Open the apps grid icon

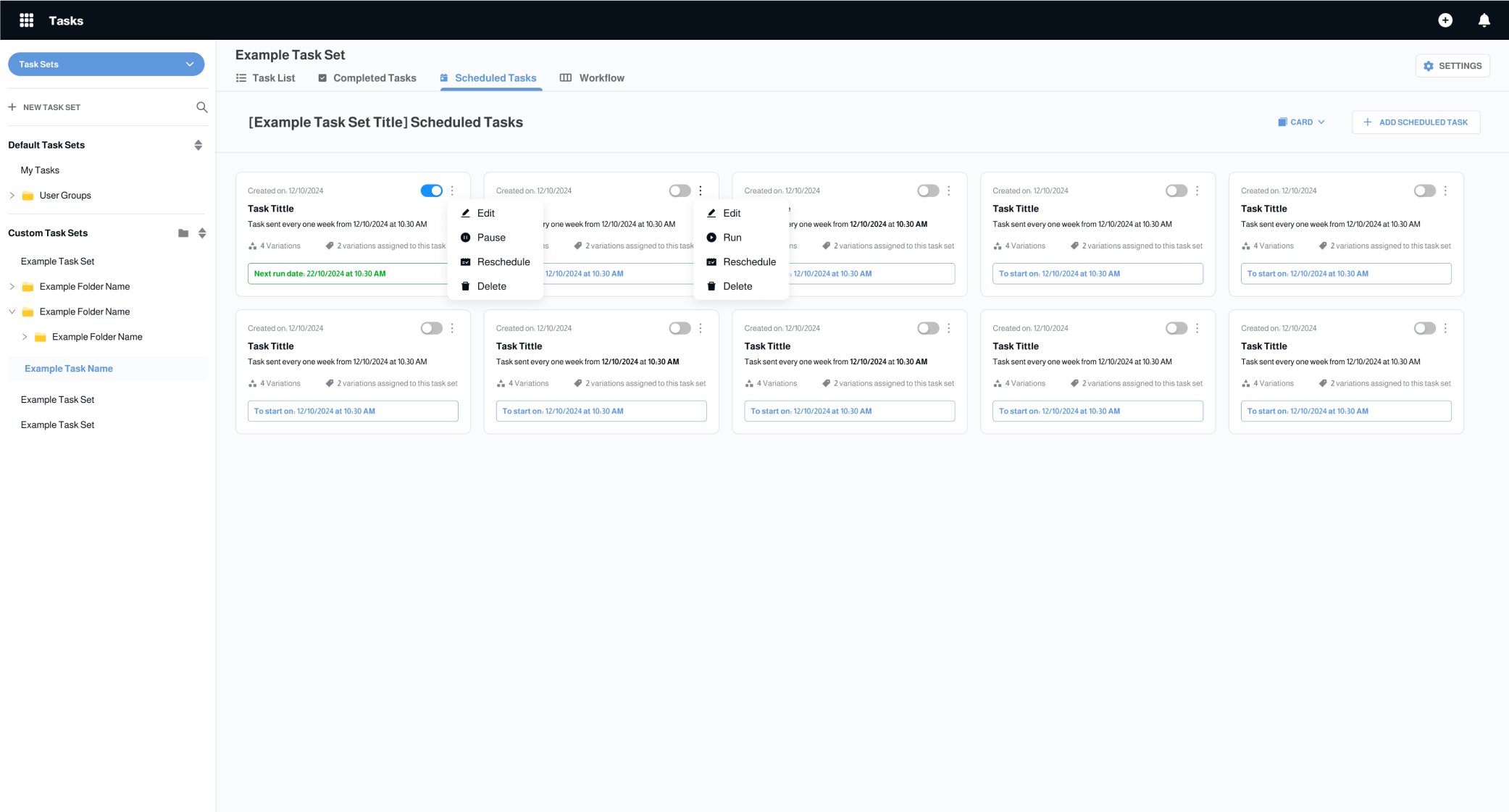pyautogui.click(x=27, y=20)
